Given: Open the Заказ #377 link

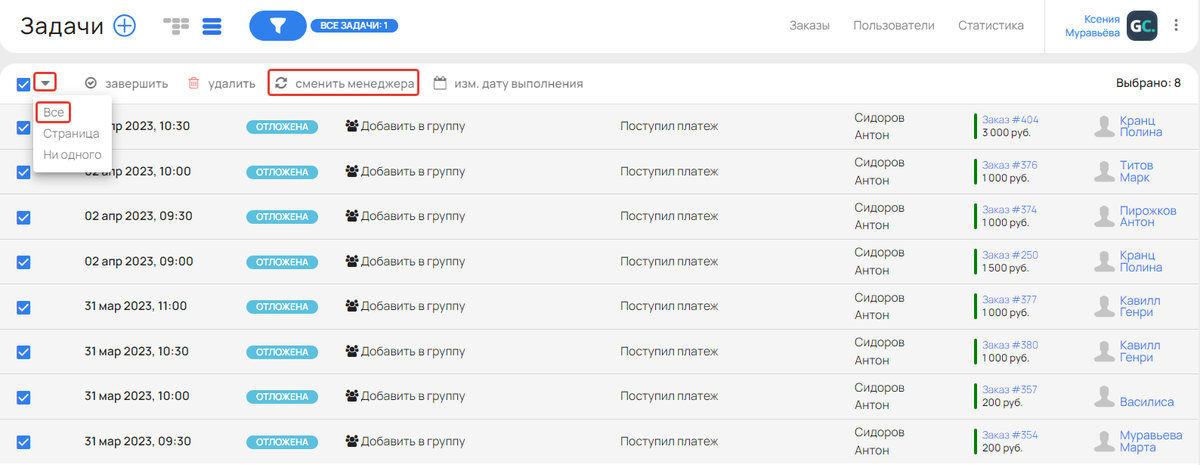Looking at the screenshot, I should click(1010, 299).
